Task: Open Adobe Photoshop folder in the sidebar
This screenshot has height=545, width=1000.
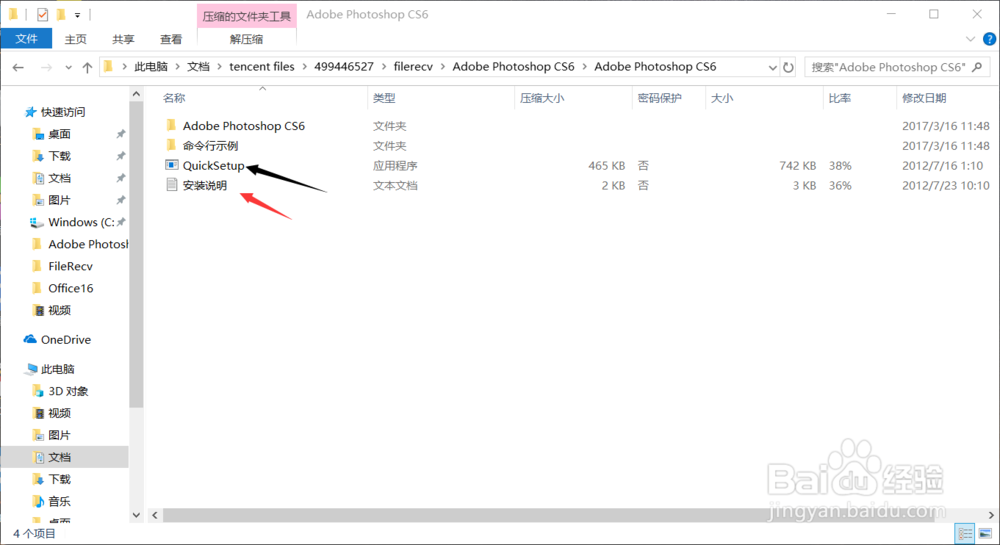Action: [88, 244]
